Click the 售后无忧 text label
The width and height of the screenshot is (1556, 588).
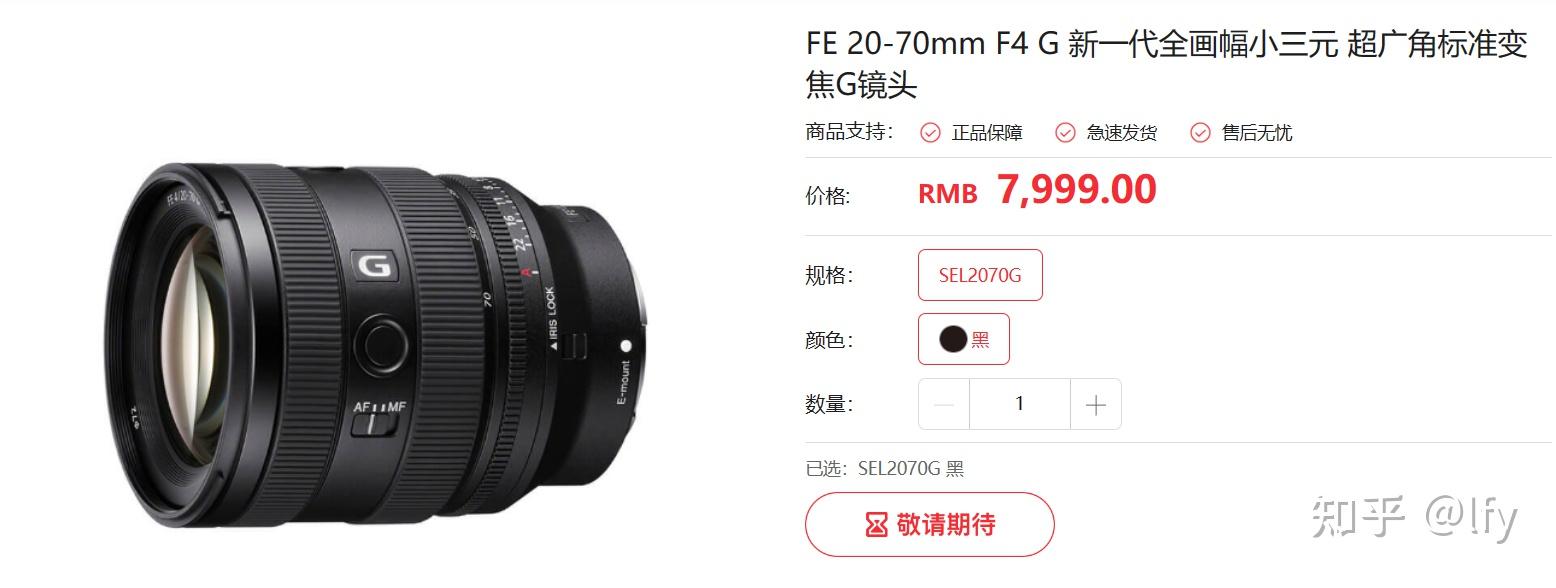(1257, 133)
